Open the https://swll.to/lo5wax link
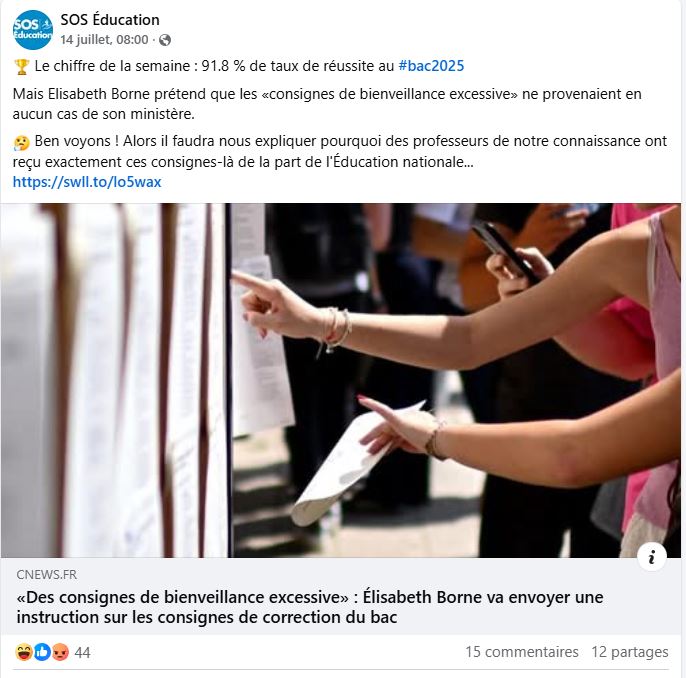Image resolution: width=686 pixels, height=678 pixels. pyautogui.click(x=87, y=182)
